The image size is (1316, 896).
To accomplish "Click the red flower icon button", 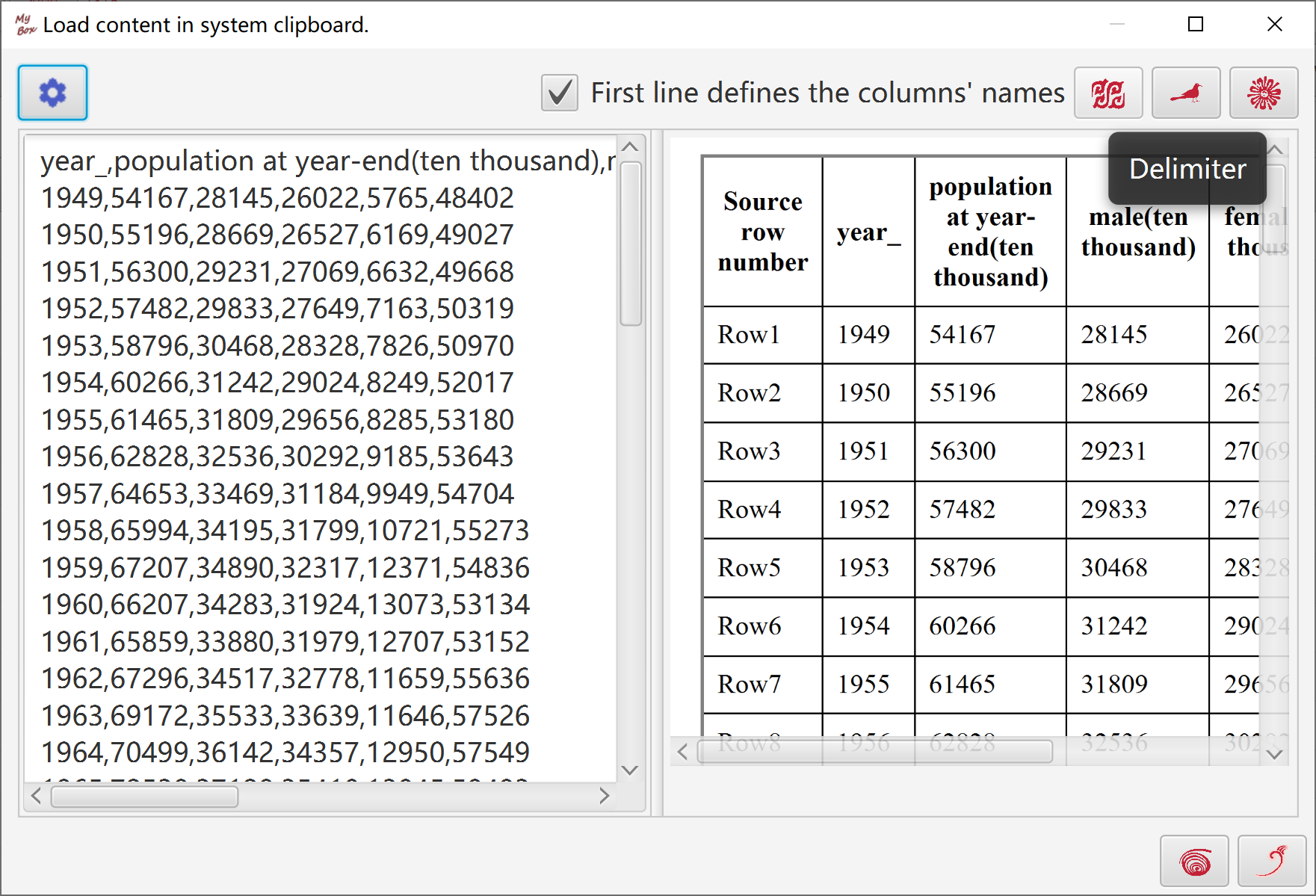I will tap(1264, 93).
